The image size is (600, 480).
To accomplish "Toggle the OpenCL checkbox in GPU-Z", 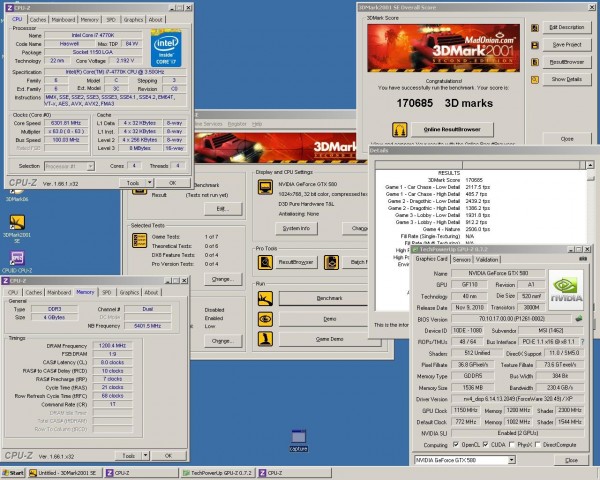I will click(456, 444).
